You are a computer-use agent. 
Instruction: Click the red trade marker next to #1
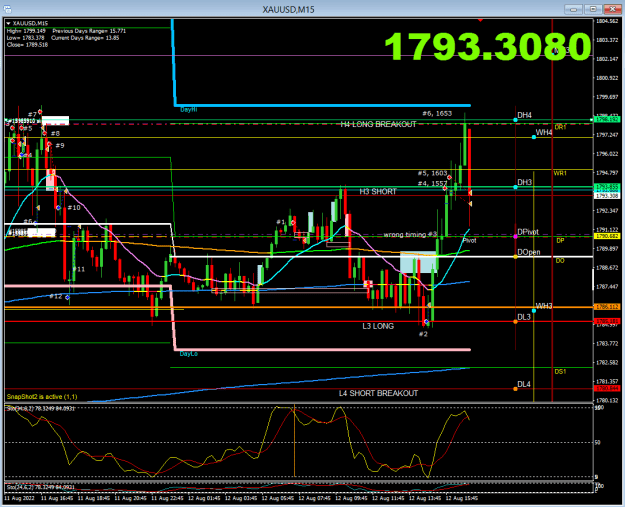point(293,222)
